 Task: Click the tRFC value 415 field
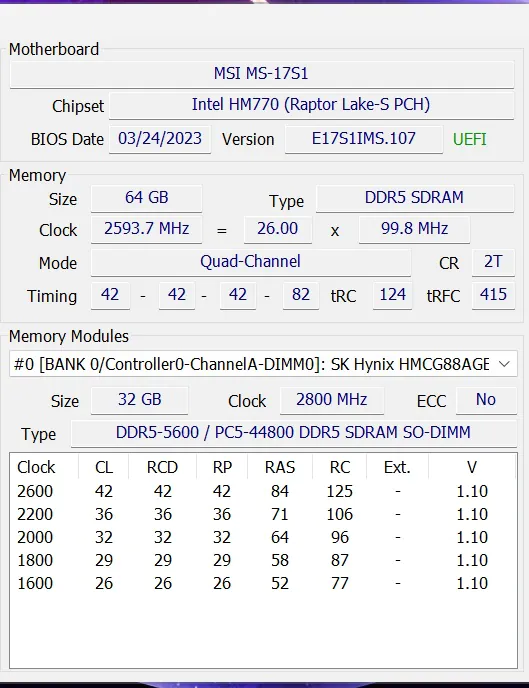pos(493,295)
